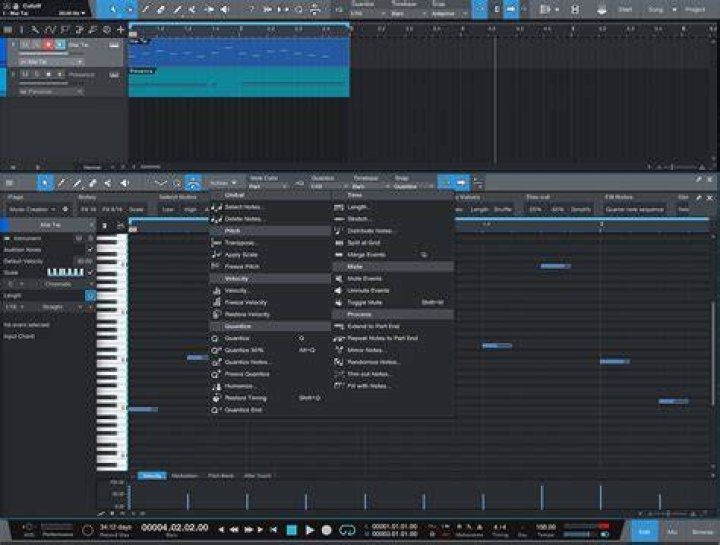
Task: Toggle Mute on the Presence track
Action: 25,74
